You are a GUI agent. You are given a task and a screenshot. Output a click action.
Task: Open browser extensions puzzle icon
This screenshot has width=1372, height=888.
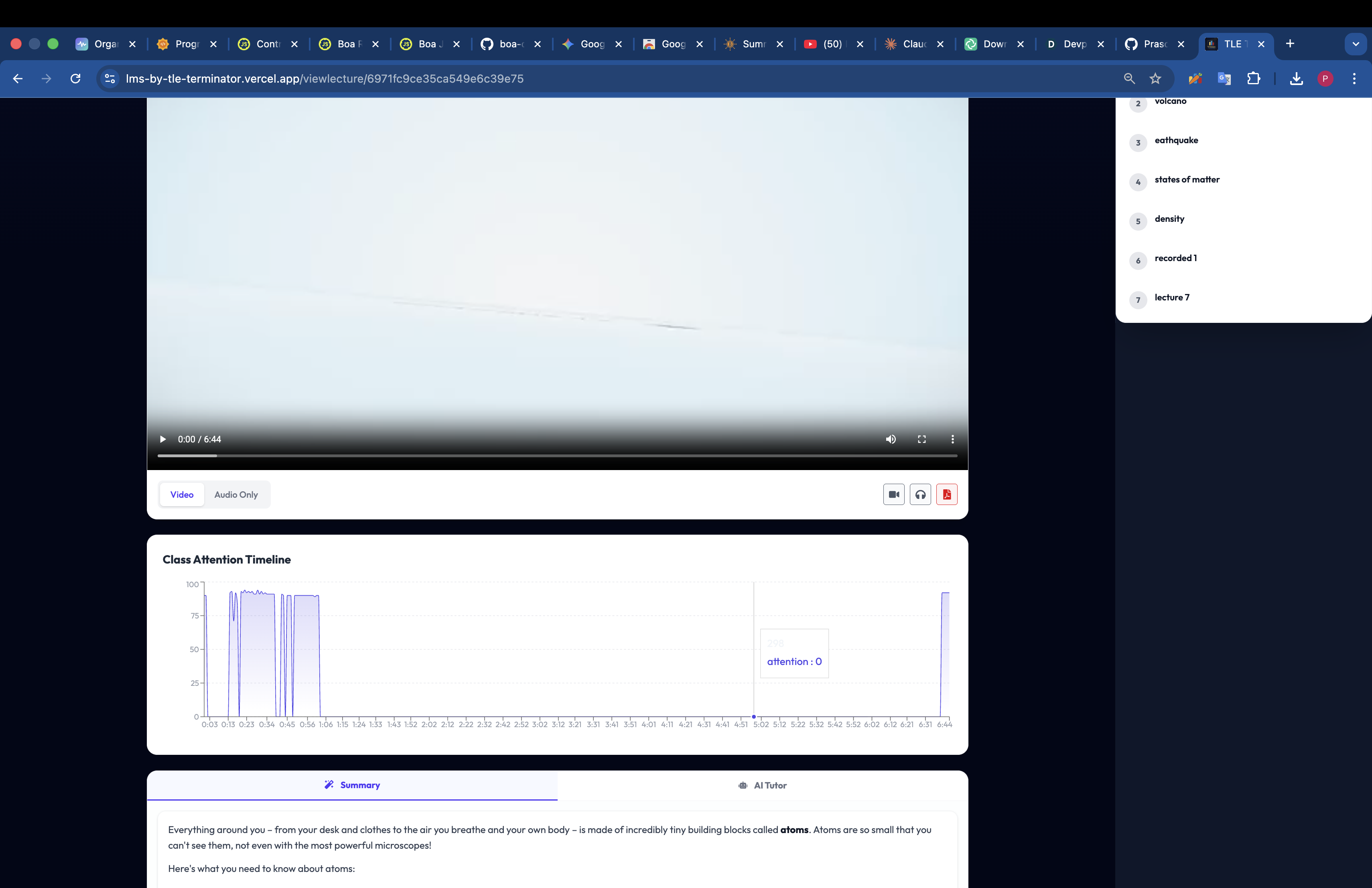tap(1253, 78)
